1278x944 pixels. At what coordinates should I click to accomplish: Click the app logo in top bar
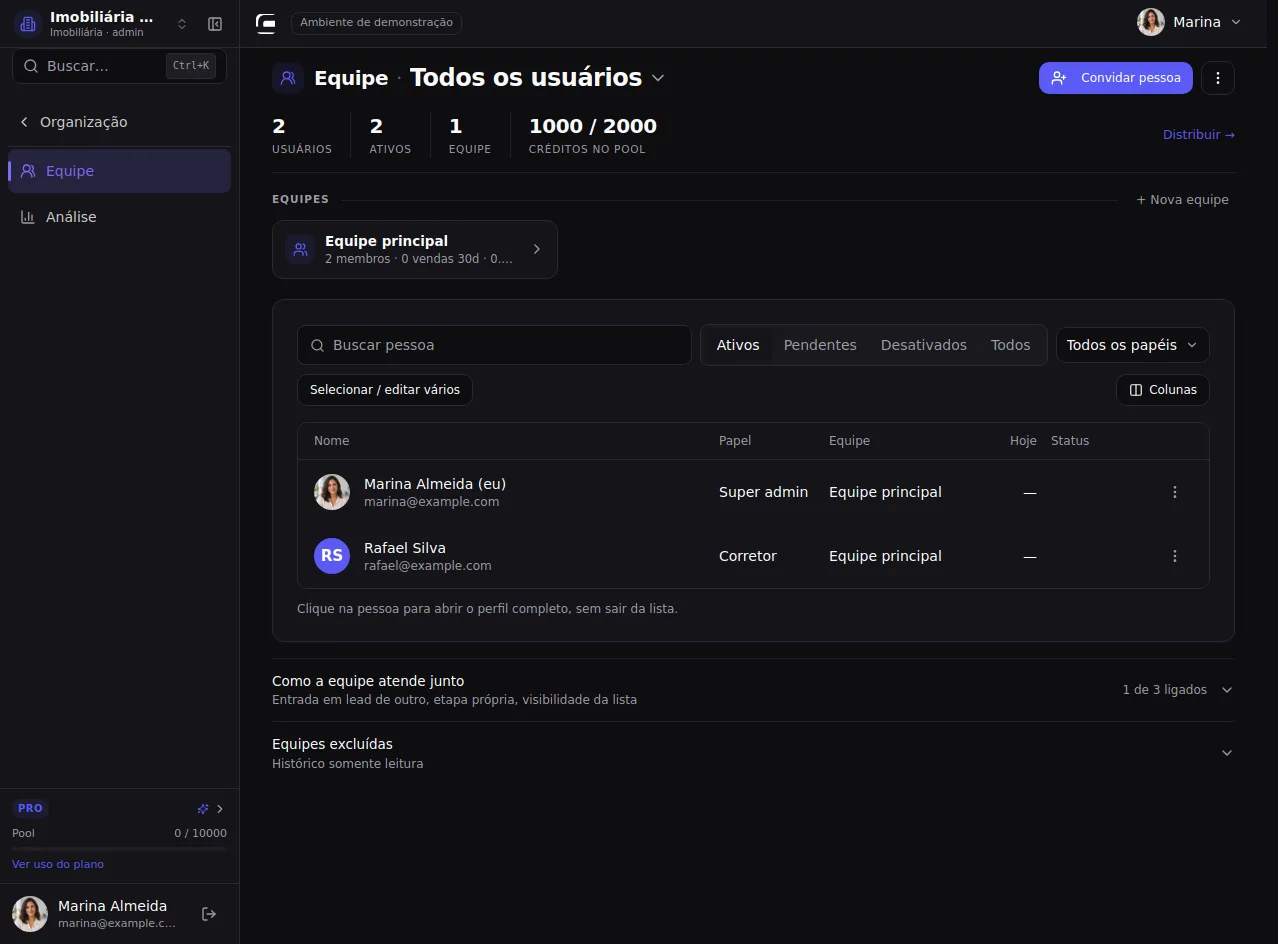265,23
